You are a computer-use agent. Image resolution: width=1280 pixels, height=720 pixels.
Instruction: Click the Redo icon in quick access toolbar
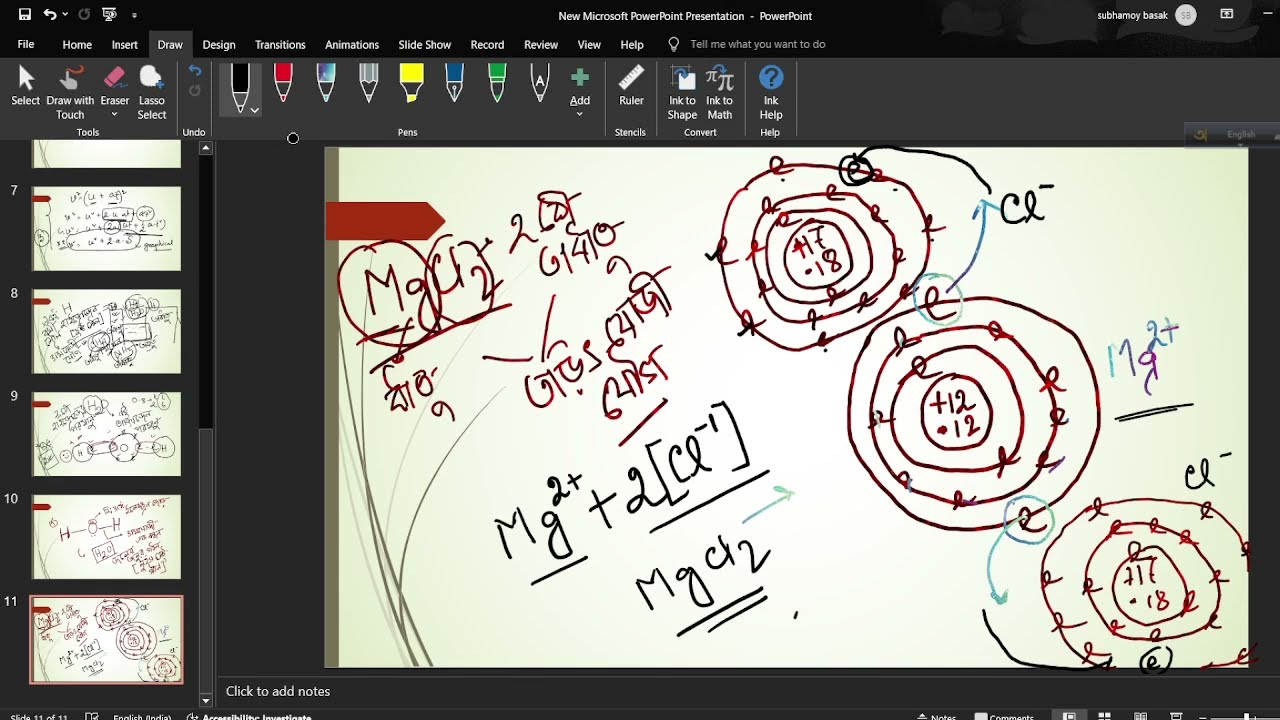pyautogui.click(x=84, y=15)
